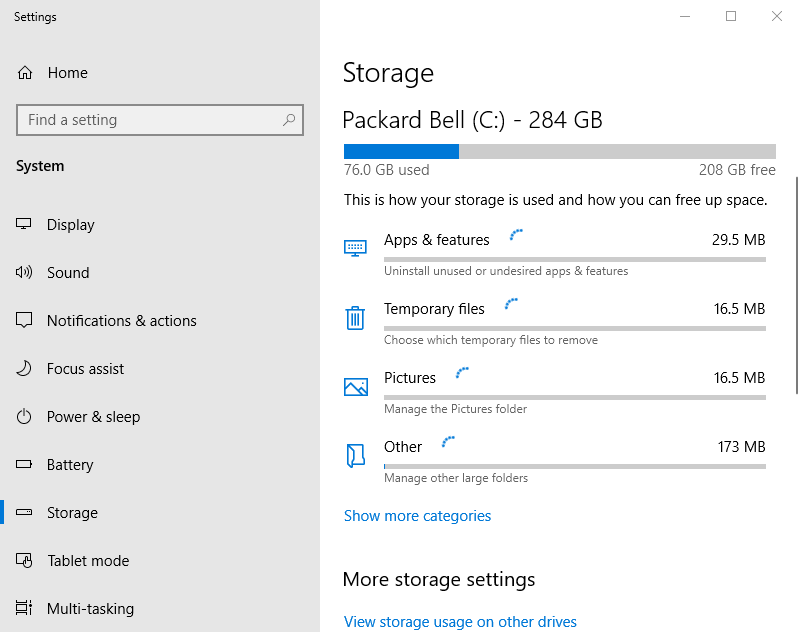Click the Power & sleep icon
This screenshot has height=632, width=800.
[x=24, y=417]
